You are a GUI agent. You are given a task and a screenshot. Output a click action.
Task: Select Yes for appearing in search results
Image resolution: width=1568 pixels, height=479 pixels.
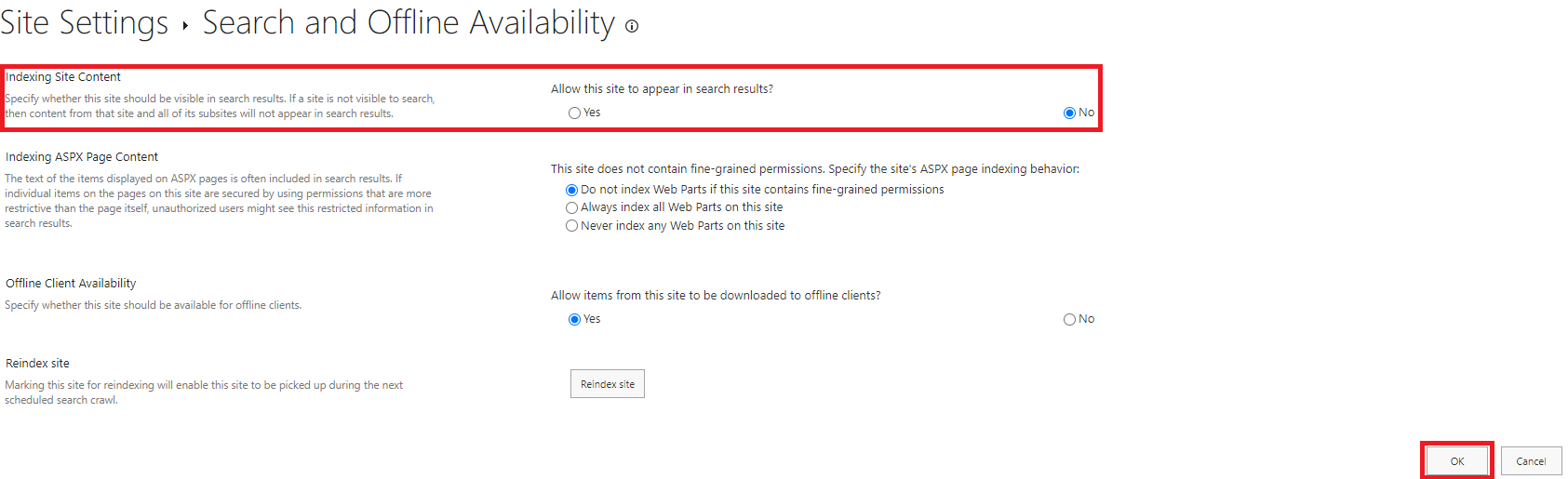coord(574,113)
